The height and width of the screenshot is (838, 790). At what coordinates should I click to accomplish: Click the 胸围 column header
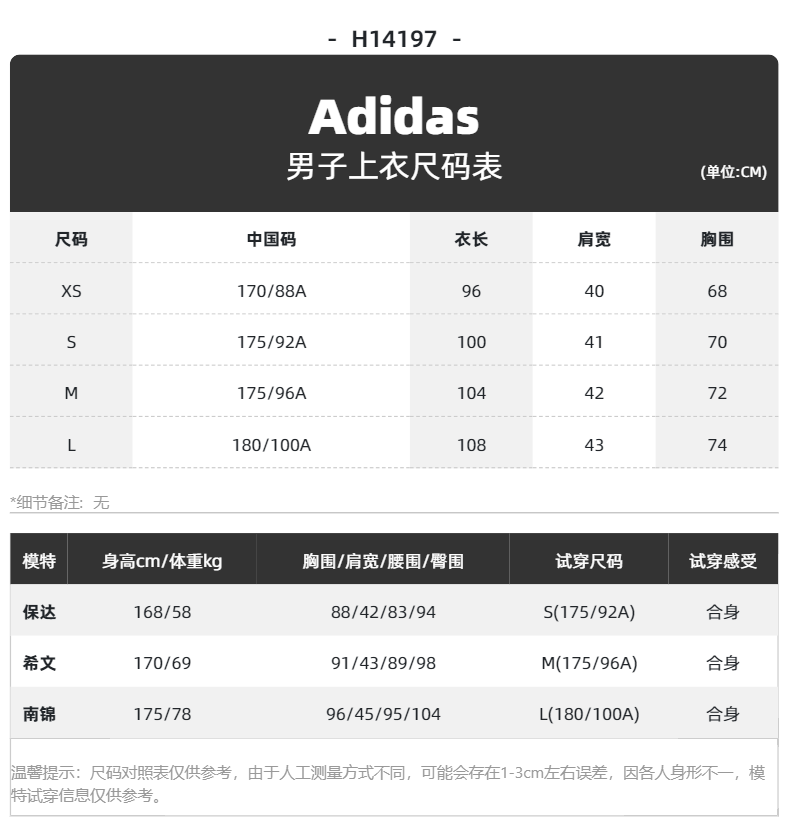(x=717, y=239)
